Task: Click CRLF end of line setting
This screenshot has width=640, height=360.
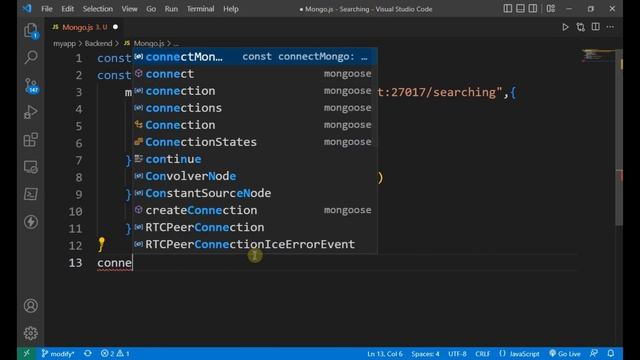Action: click(482, 353)
